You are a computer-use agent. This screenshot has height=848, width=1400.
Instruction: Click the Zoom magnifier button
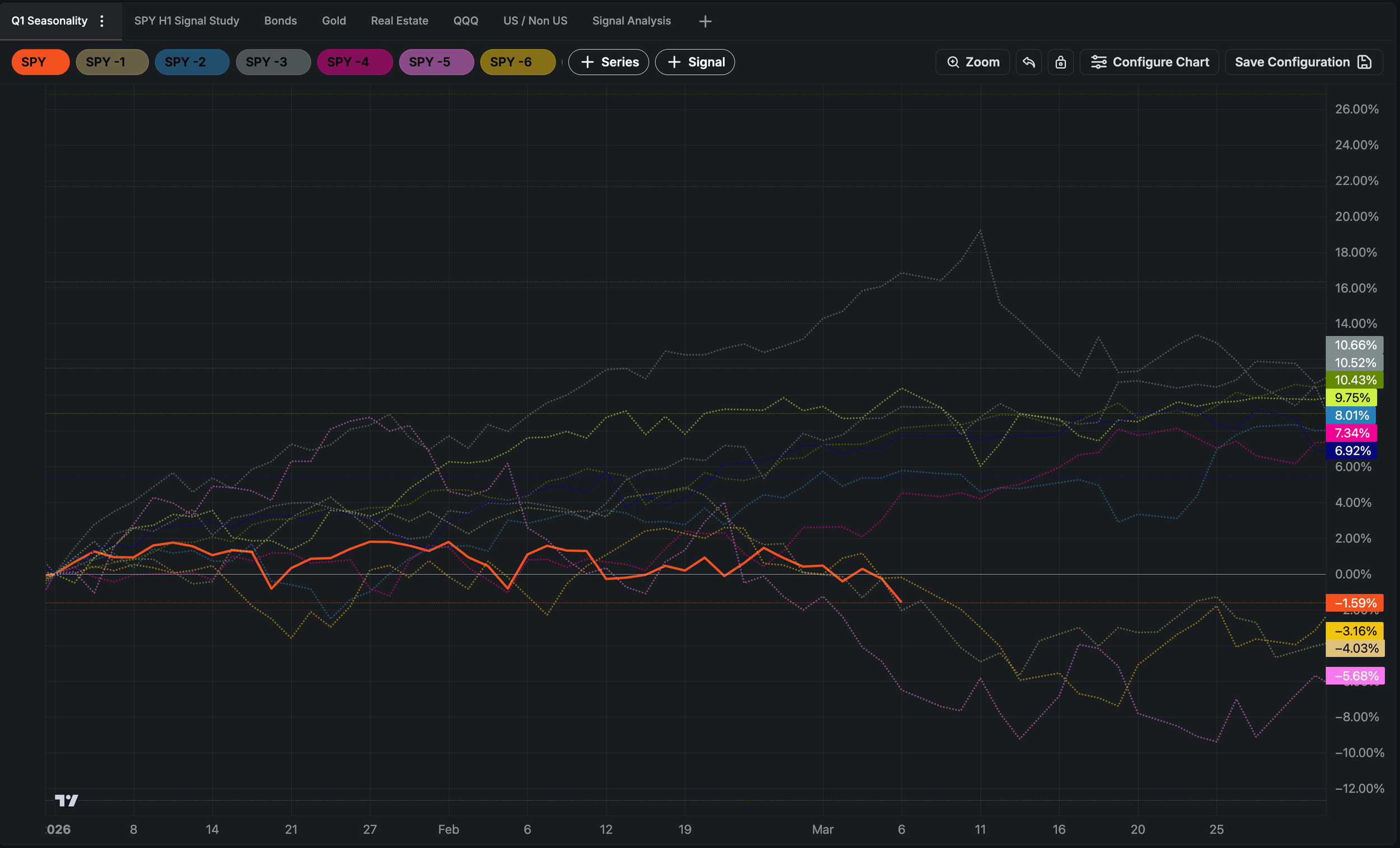click(972, 62)
